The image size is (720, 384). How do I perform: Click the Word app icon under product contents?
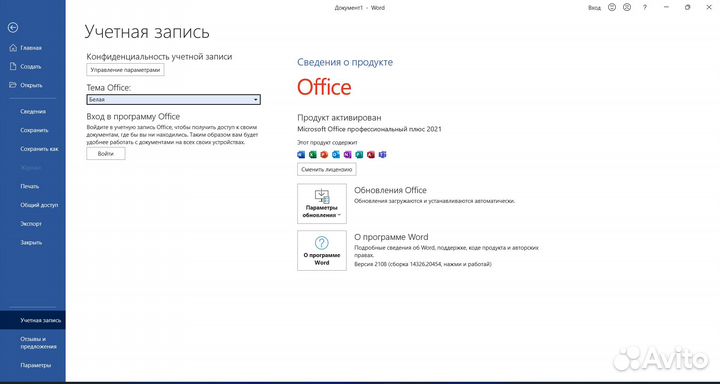[301, 155]
